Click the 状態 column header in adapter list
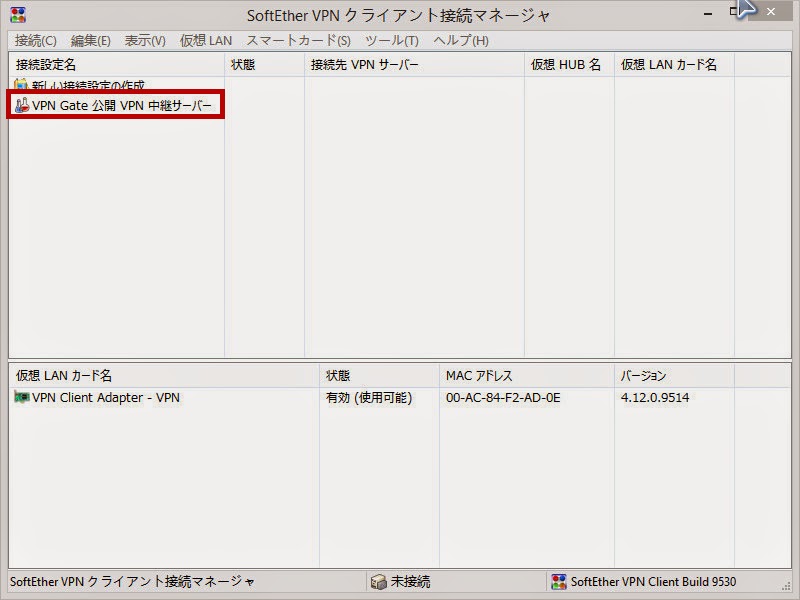 340,374
